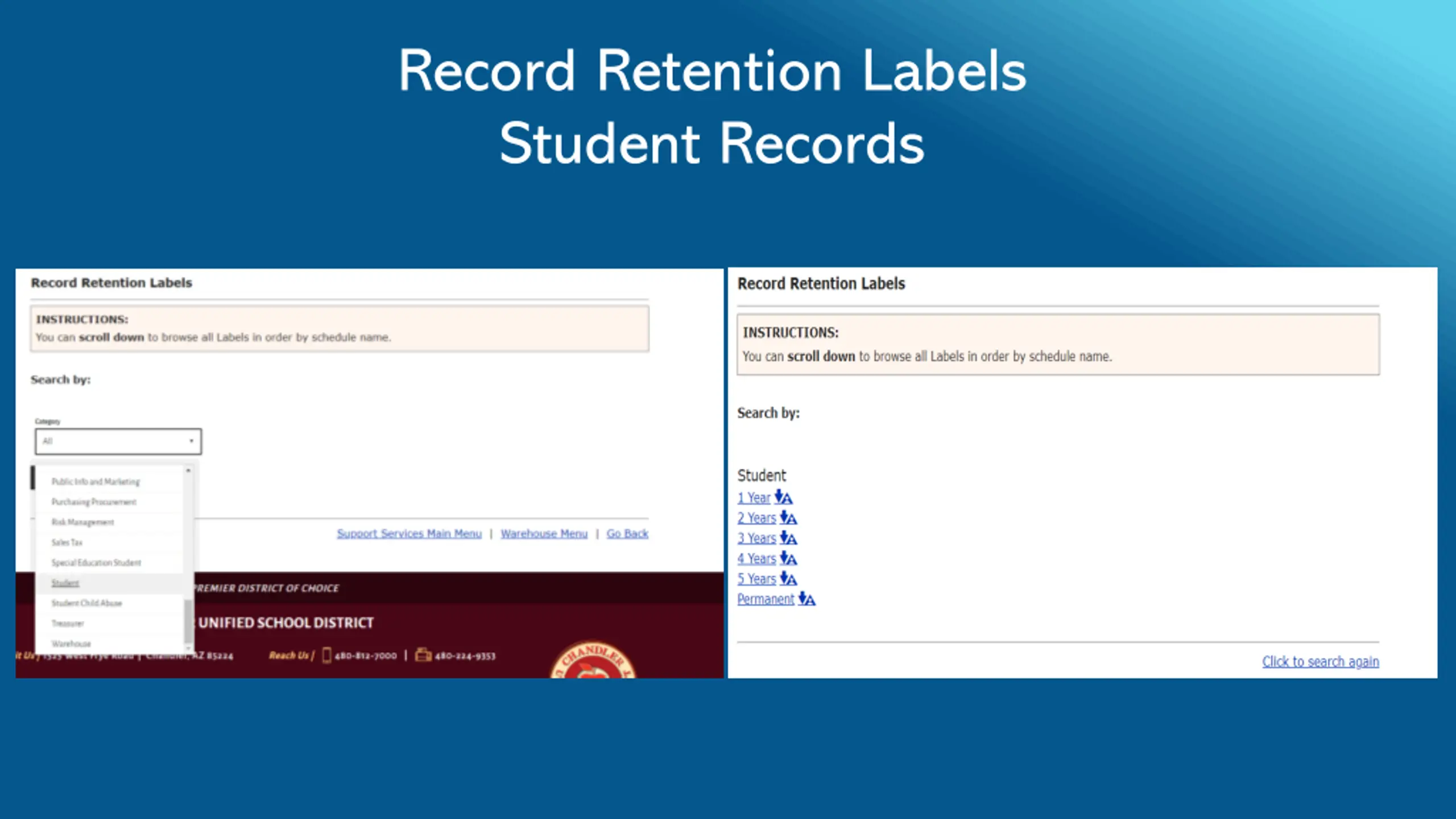Choose Purchasing Procurement from category list
This screenshot has width=1456, height=819.
pos(94,502)
